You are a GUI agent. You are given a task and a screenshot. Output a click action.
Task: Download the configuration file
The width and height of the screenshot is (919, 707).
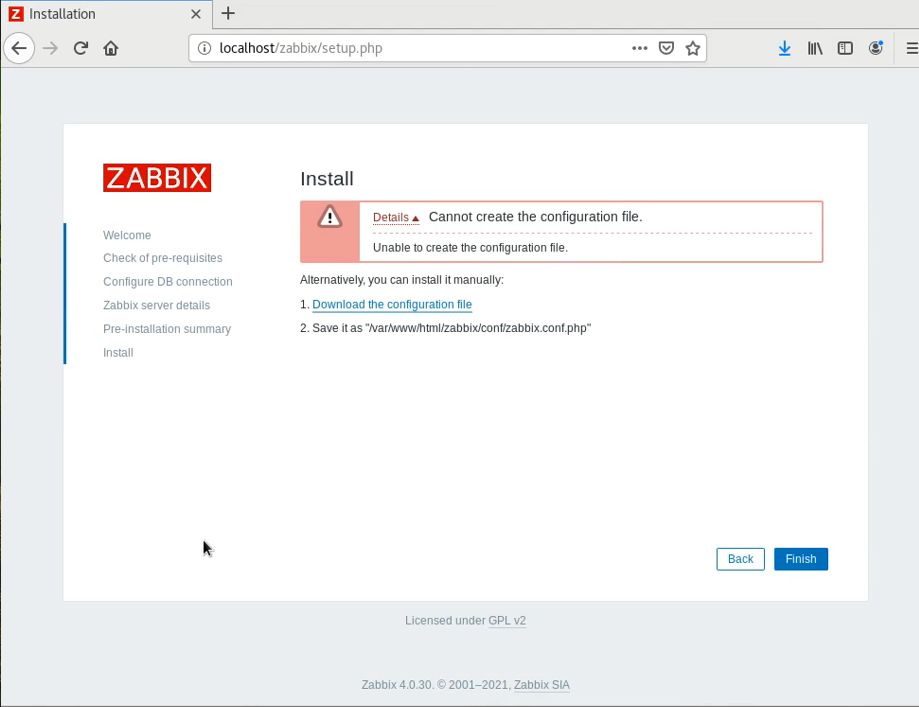pyautogui.click(x=392, y=304)
